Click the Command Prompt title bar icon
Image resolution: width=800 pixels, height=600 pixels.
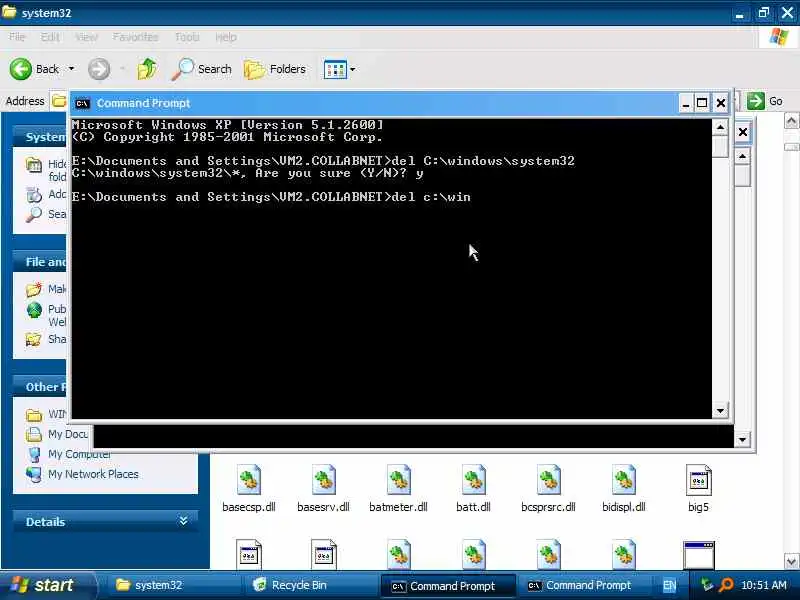point(82,104)
